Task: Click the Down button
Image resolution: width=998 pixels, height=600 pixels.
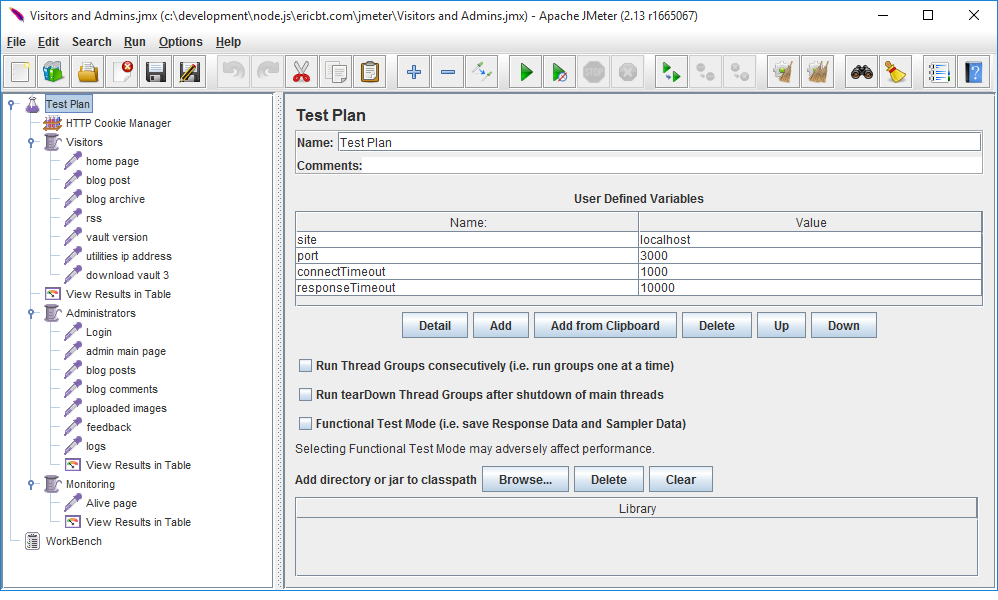Action: 843,326
